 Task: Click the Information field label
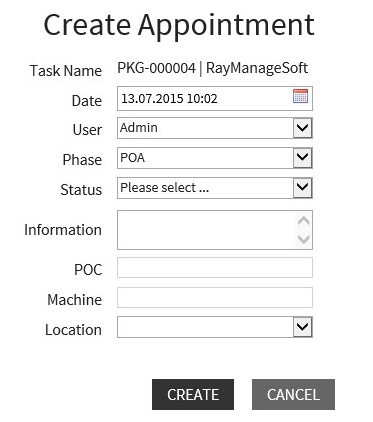63,230
